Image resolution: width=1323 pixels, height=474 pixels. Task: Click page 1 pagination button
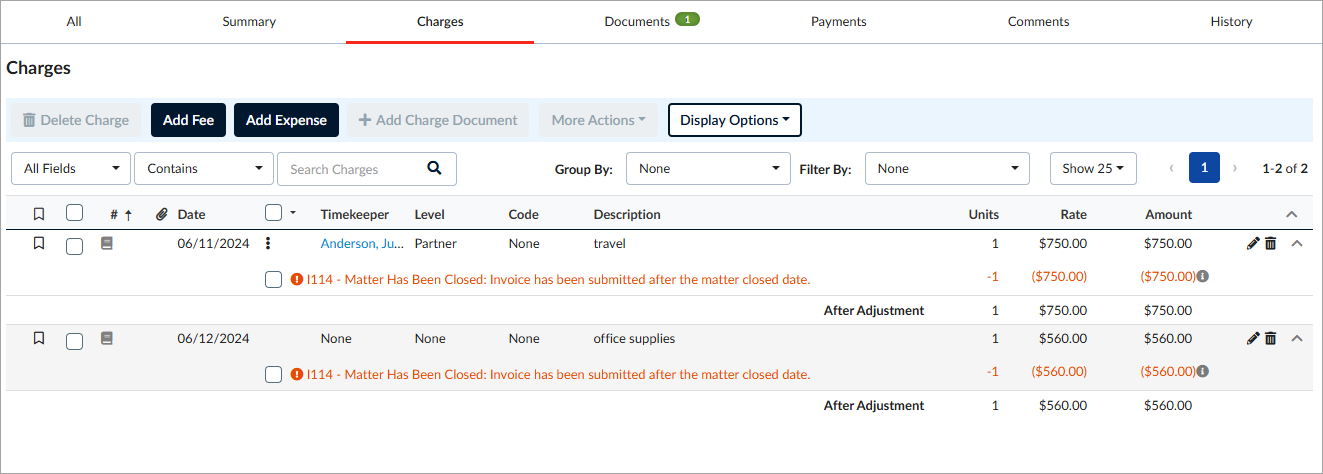(1204, 168)
